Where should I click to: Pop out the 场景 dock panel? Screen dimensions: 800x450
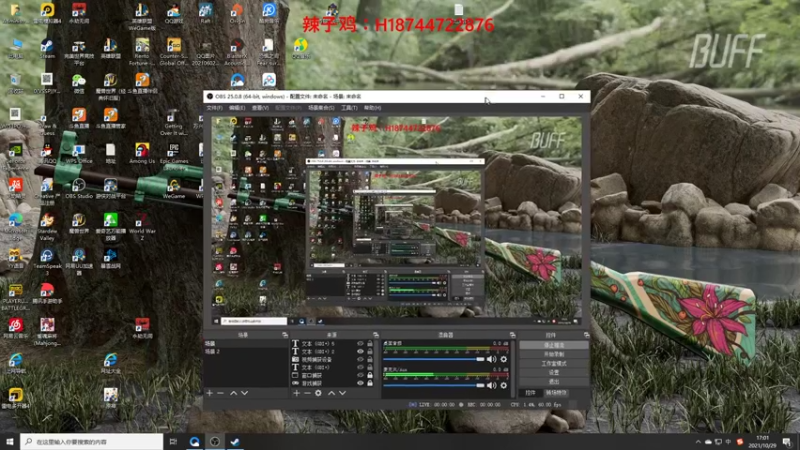point(285,335)
